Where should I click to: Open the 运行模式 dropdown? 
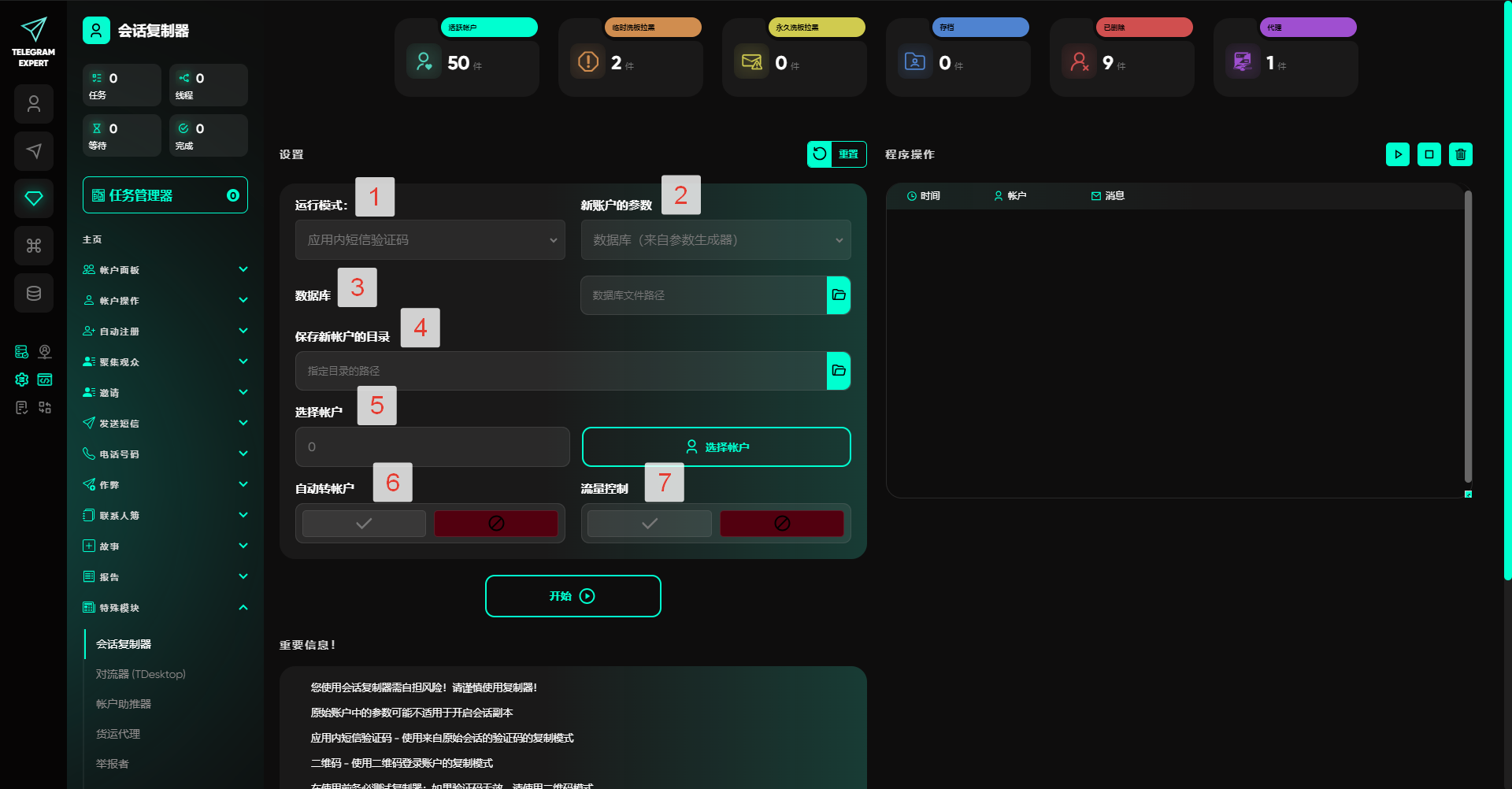[430, 240]
